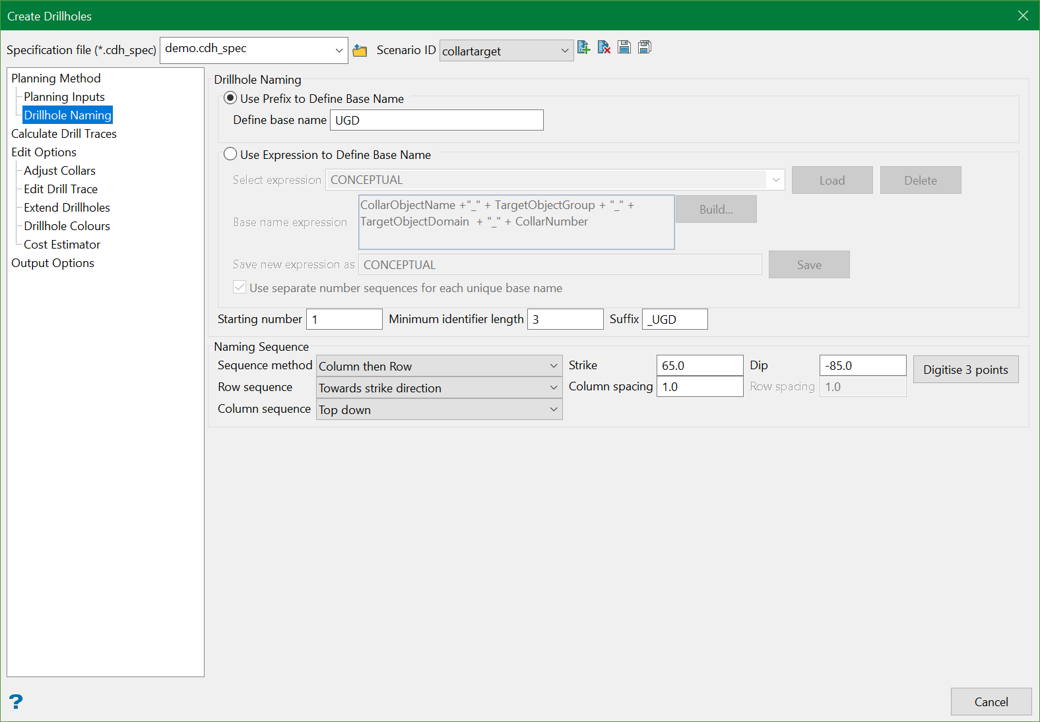
Task: Click the add new scenario icon
Action: [x=584, y=48]
